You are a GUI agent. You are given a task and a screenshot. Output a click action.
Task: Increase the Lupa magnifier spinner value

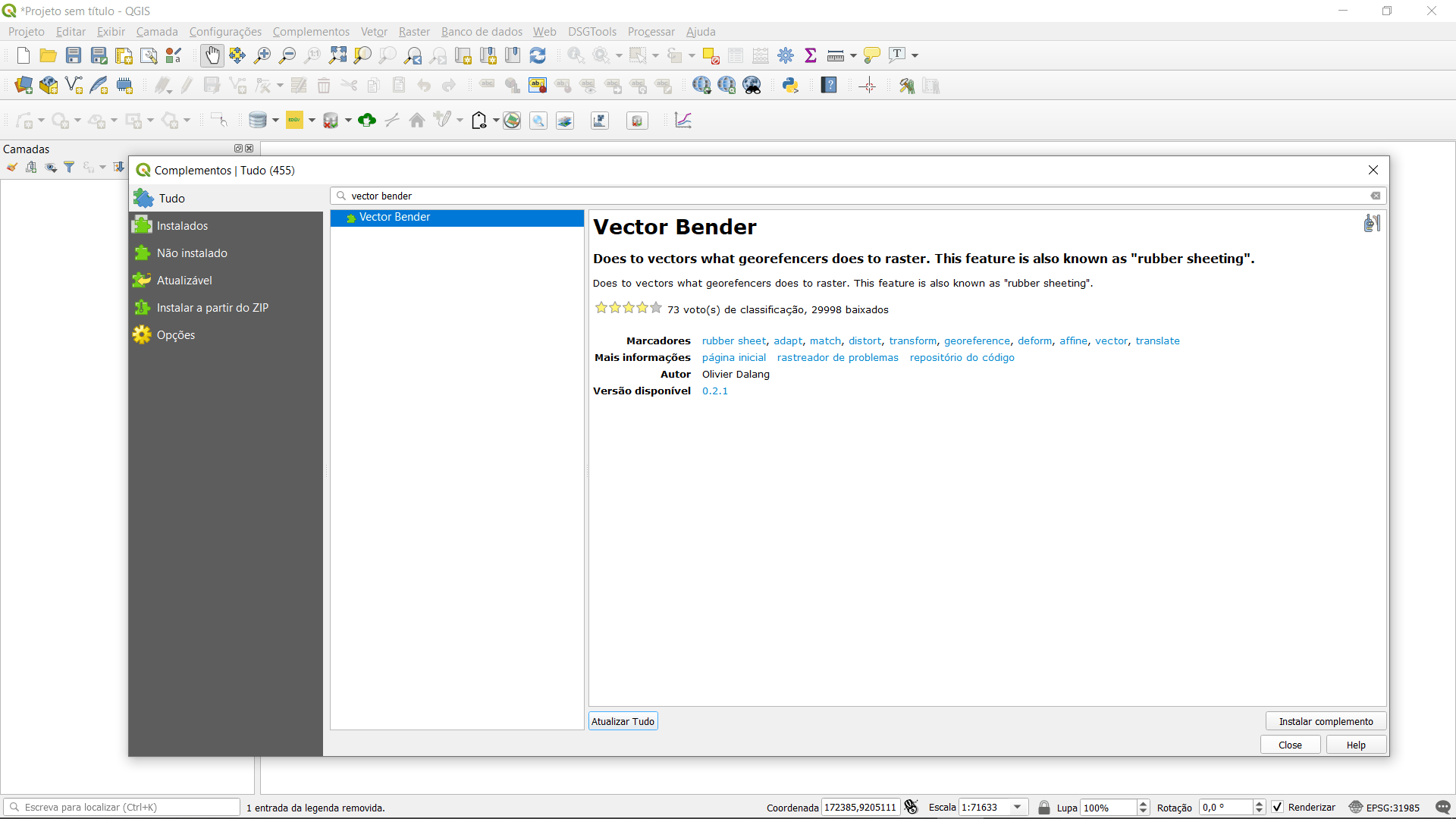click(x=1144, y=803)
